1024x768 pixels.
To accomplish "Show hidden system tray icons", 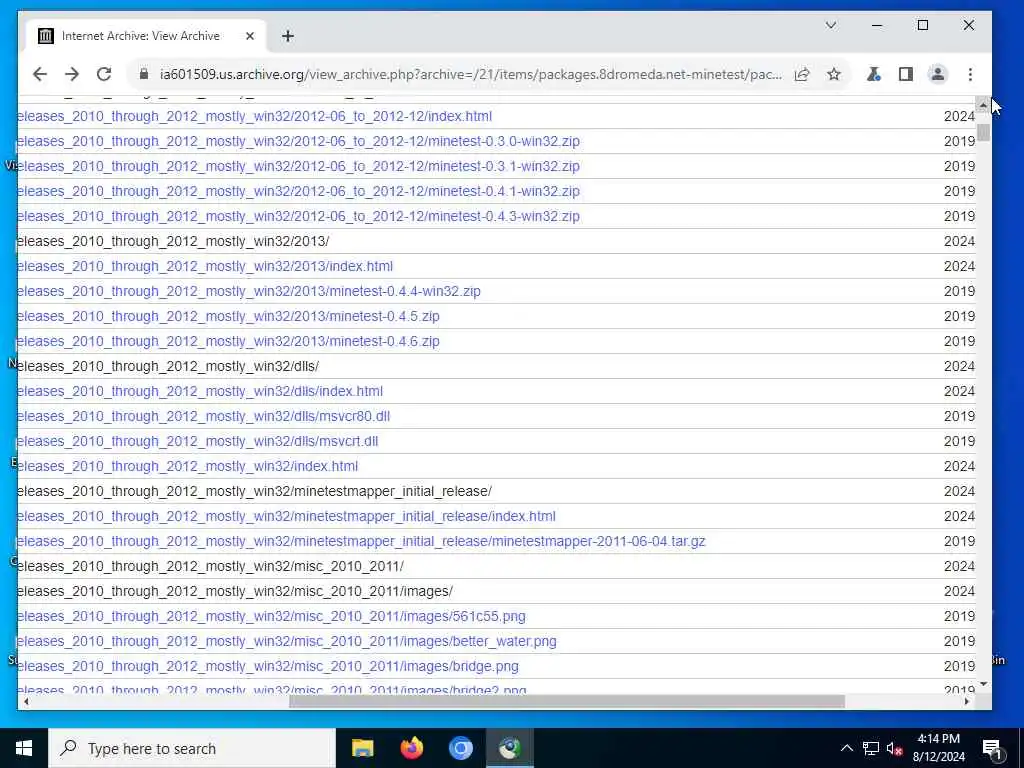I will pos(846,748).
